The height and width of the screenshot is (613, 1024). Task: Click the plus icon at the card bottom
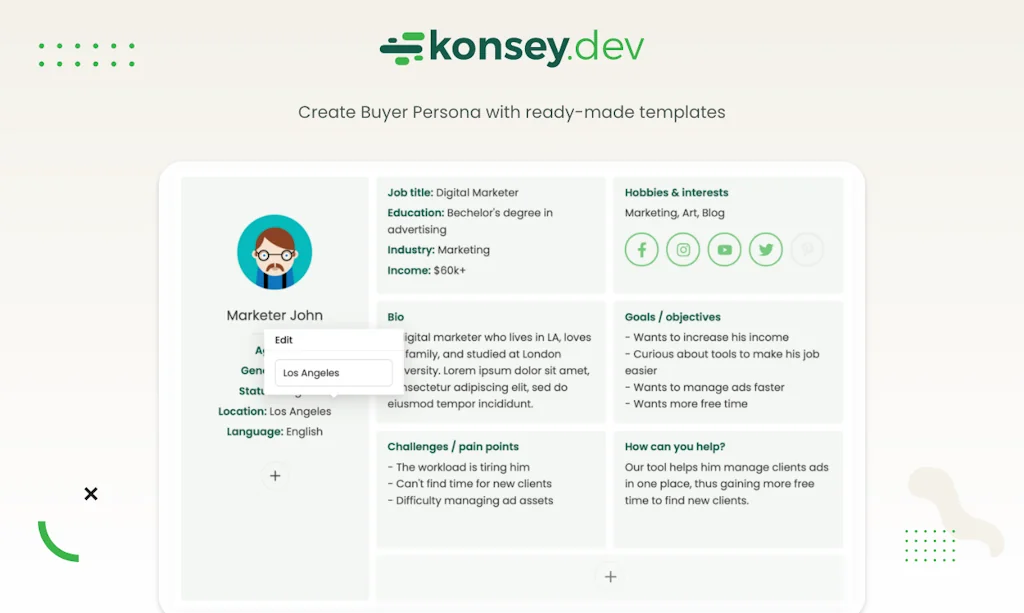[x=610, y=577]
